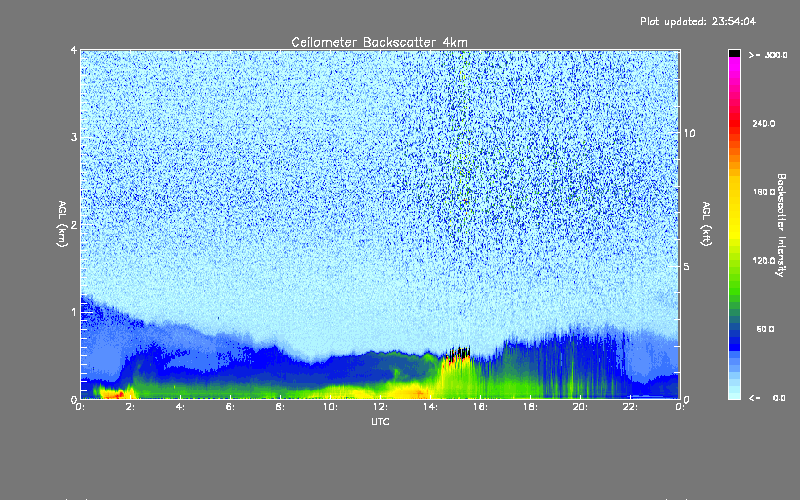Click the 'Ceilometer Backscatter 4km' plot title
The image size is (800, 500).
[x=379, y=42]
